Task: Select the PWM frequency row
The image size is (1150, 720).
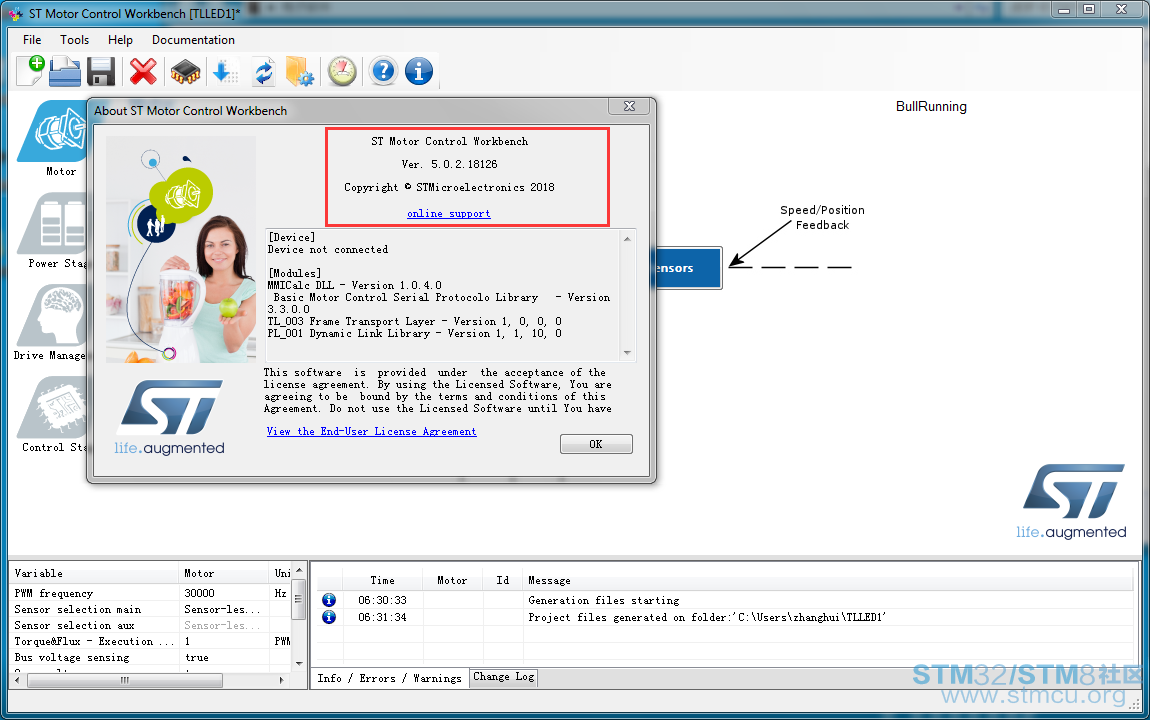Action: coord(151,593)
